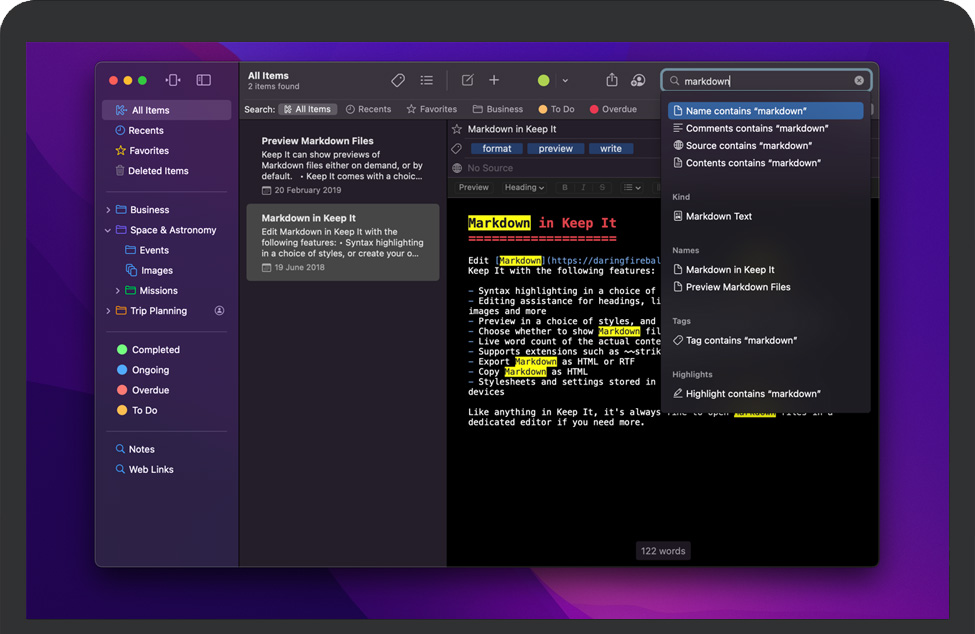This screenshot has width=975, height=634.
Task: Toggle the favorite star beside the note title
Action: tap(457, 129)
